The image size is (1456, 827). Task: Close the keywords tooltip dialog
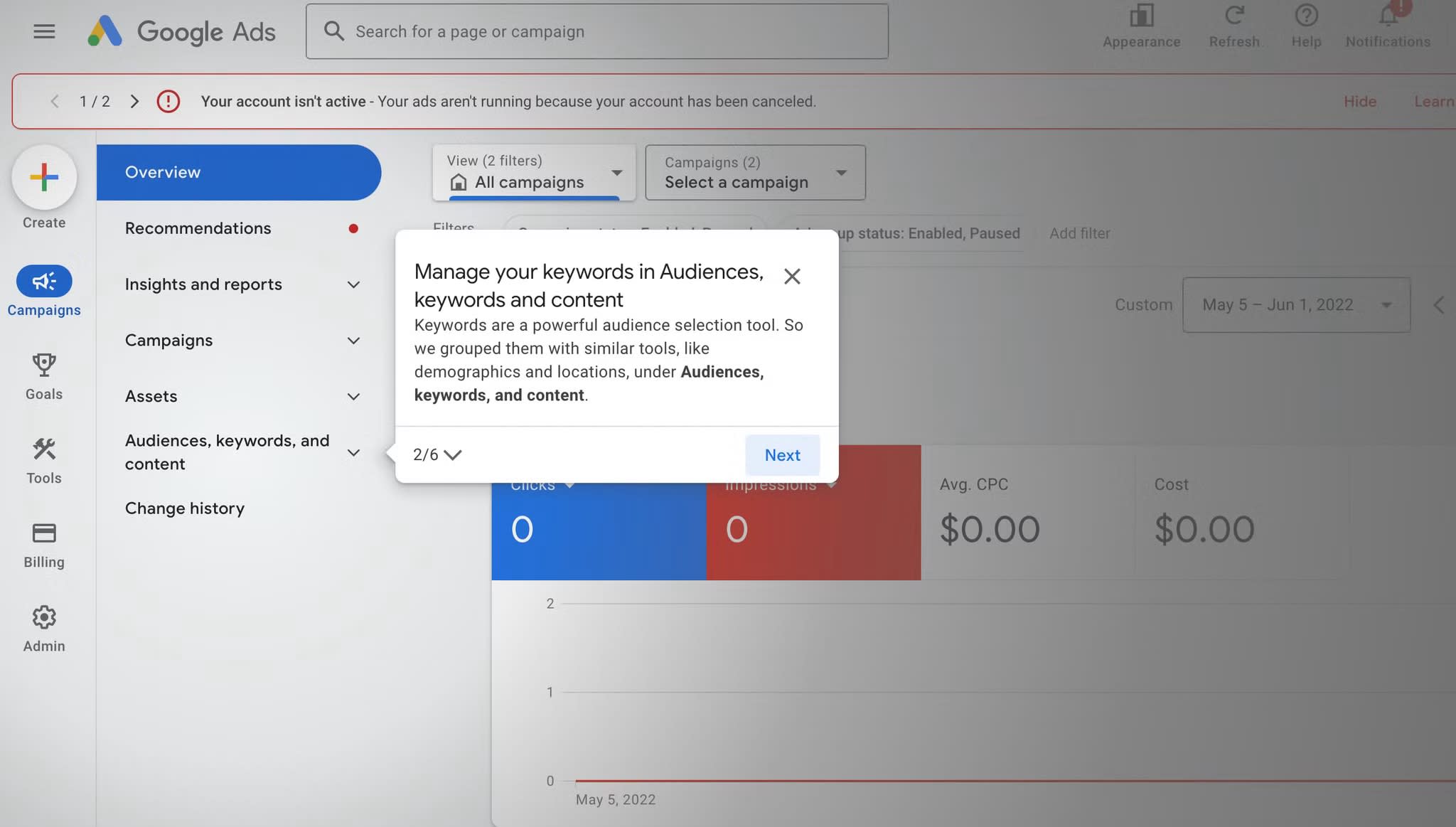coord(792,276)
